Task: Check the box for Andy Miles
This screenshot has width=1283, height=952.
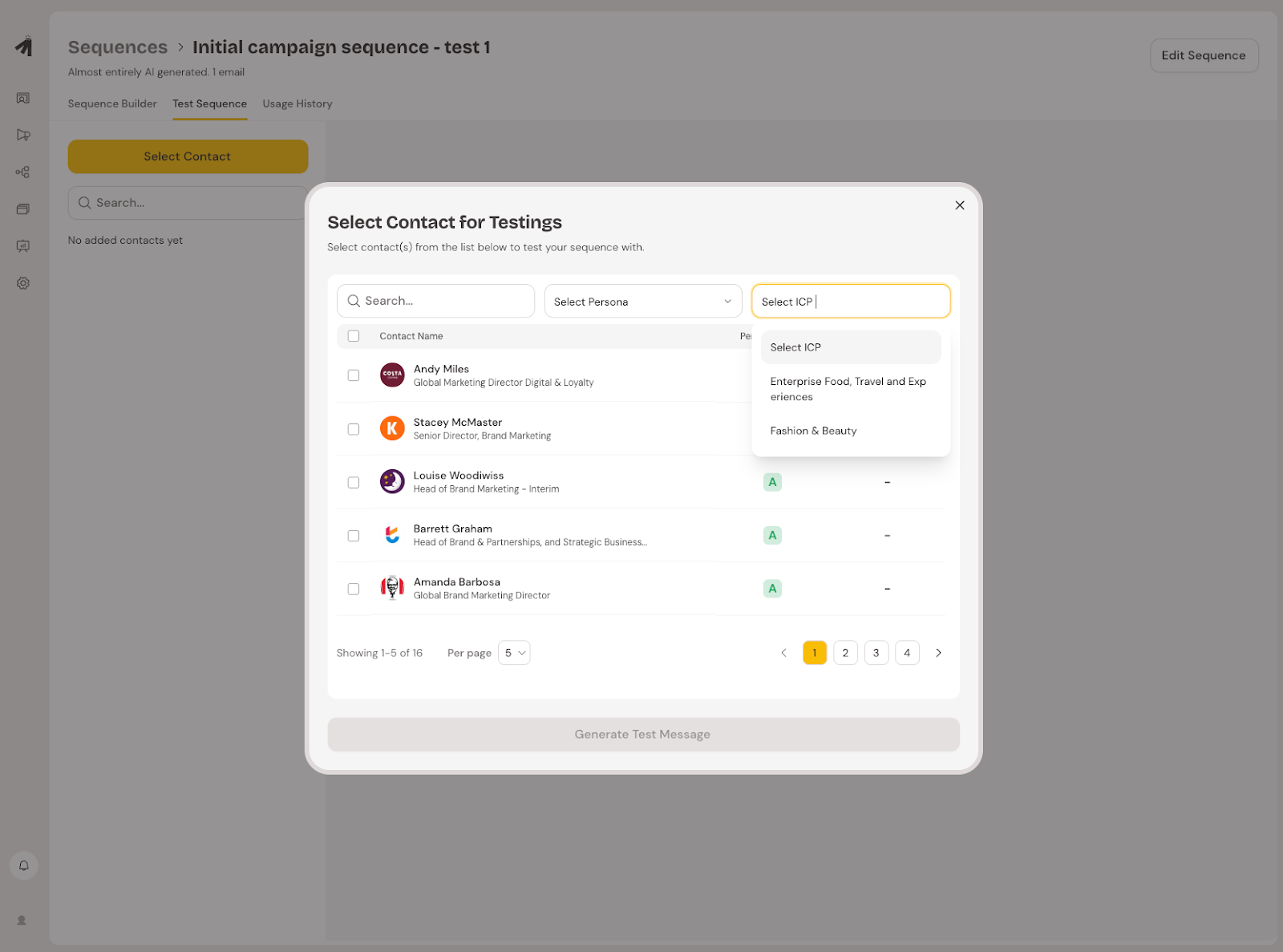Action: [354, 375]
